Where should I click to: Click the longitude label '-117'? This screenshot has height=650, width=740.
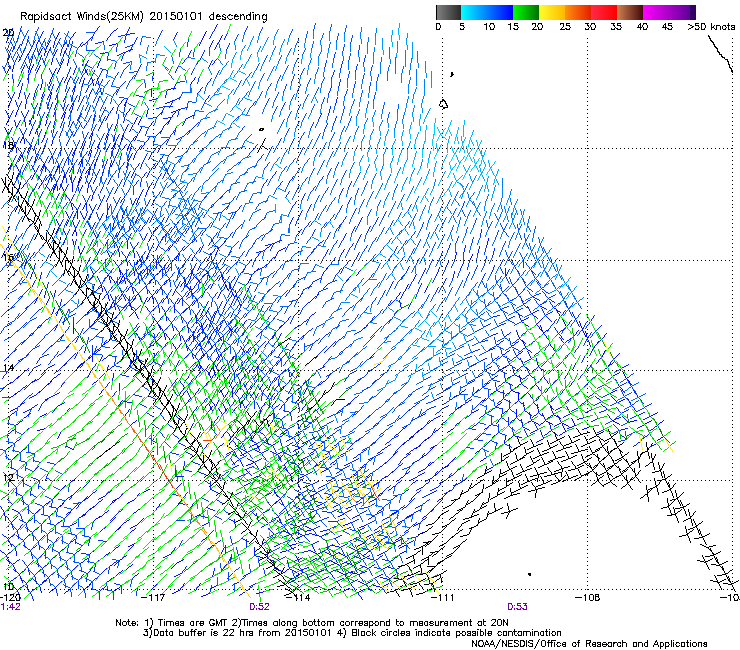coord(153,598)
